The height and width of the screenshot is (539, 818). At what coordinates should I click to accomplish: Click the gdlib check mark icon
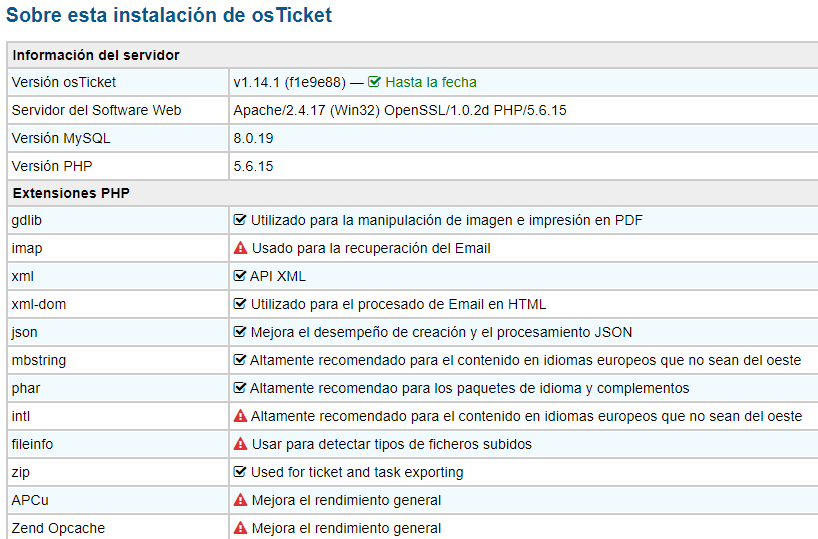(x=239, y=220)
